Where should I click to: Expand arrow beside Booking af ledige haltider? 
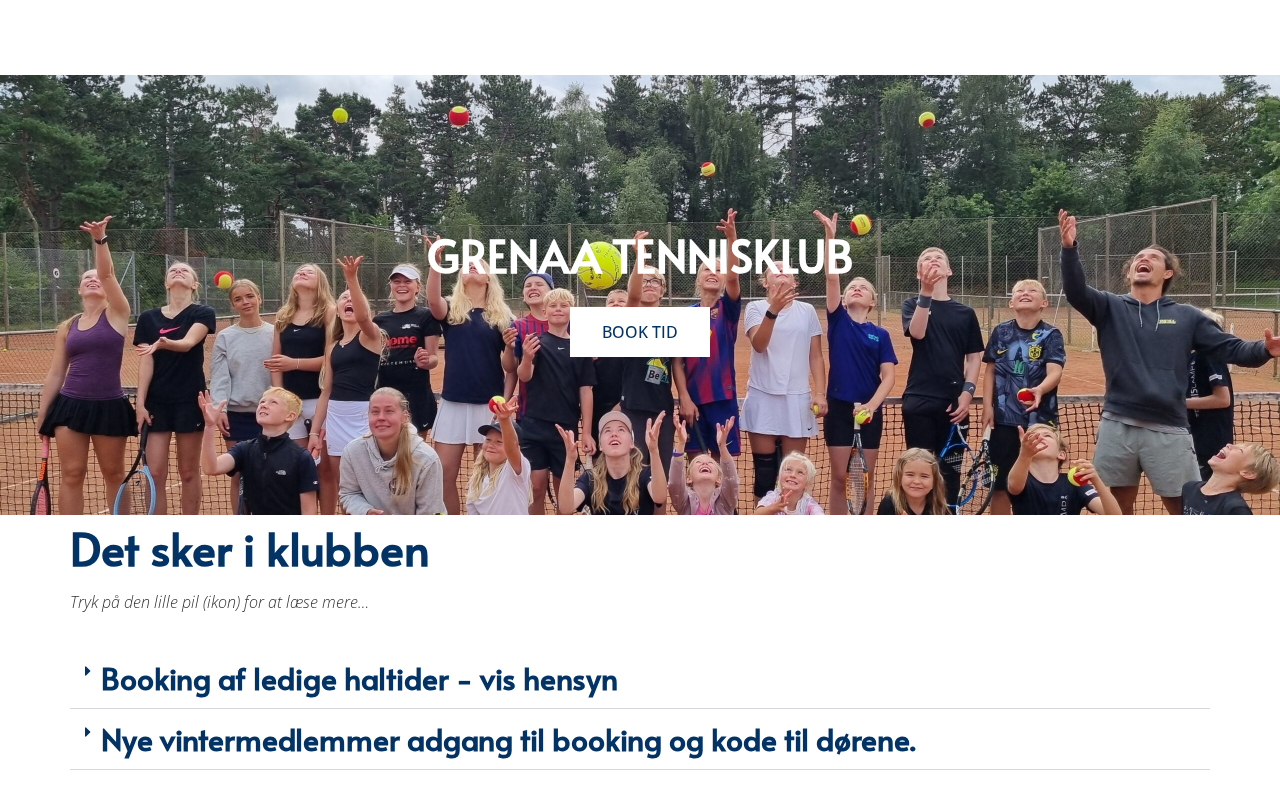tap(87, 670)
